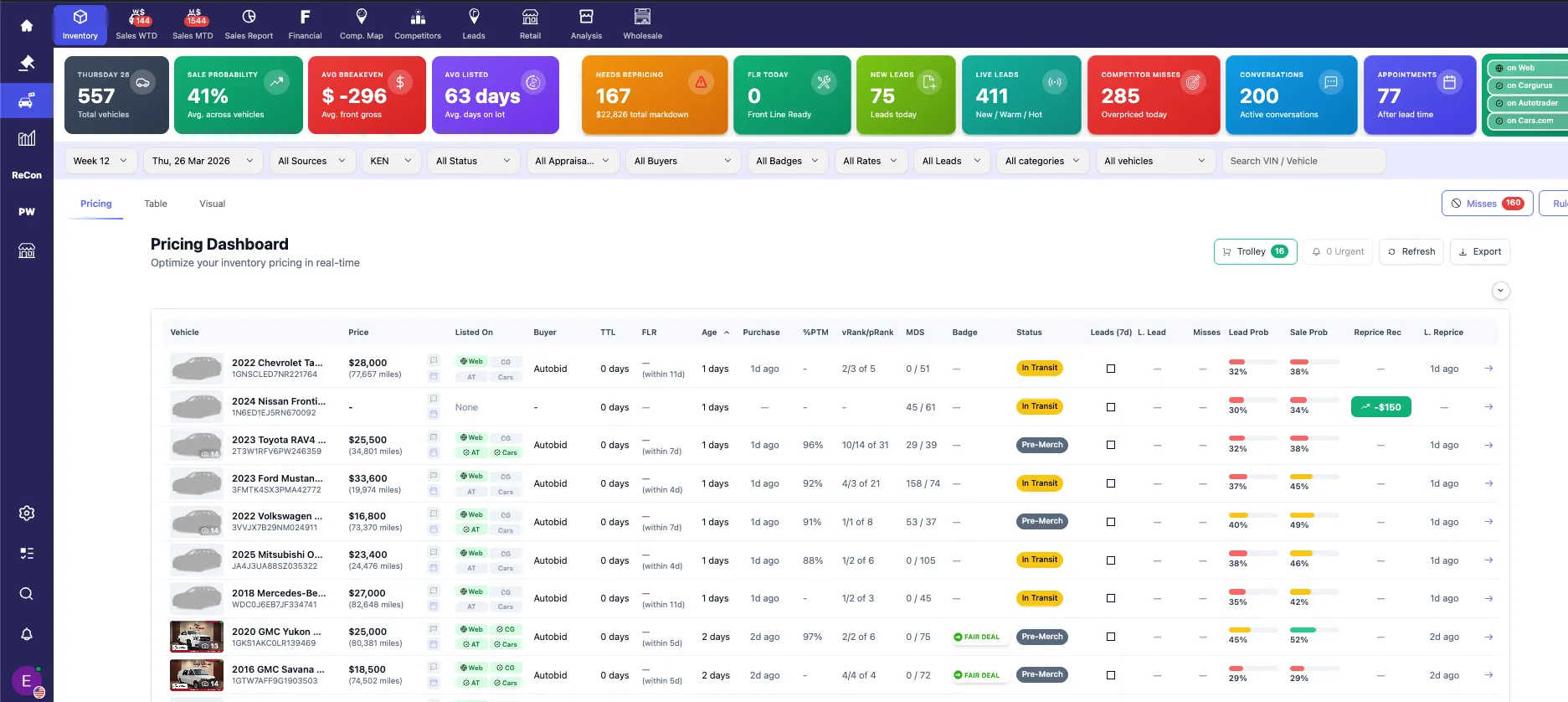Image resolution: width=1568 pixels, height=702 pixels.
Task: Open Sales Report in top nav
Action: pos(249,24)
